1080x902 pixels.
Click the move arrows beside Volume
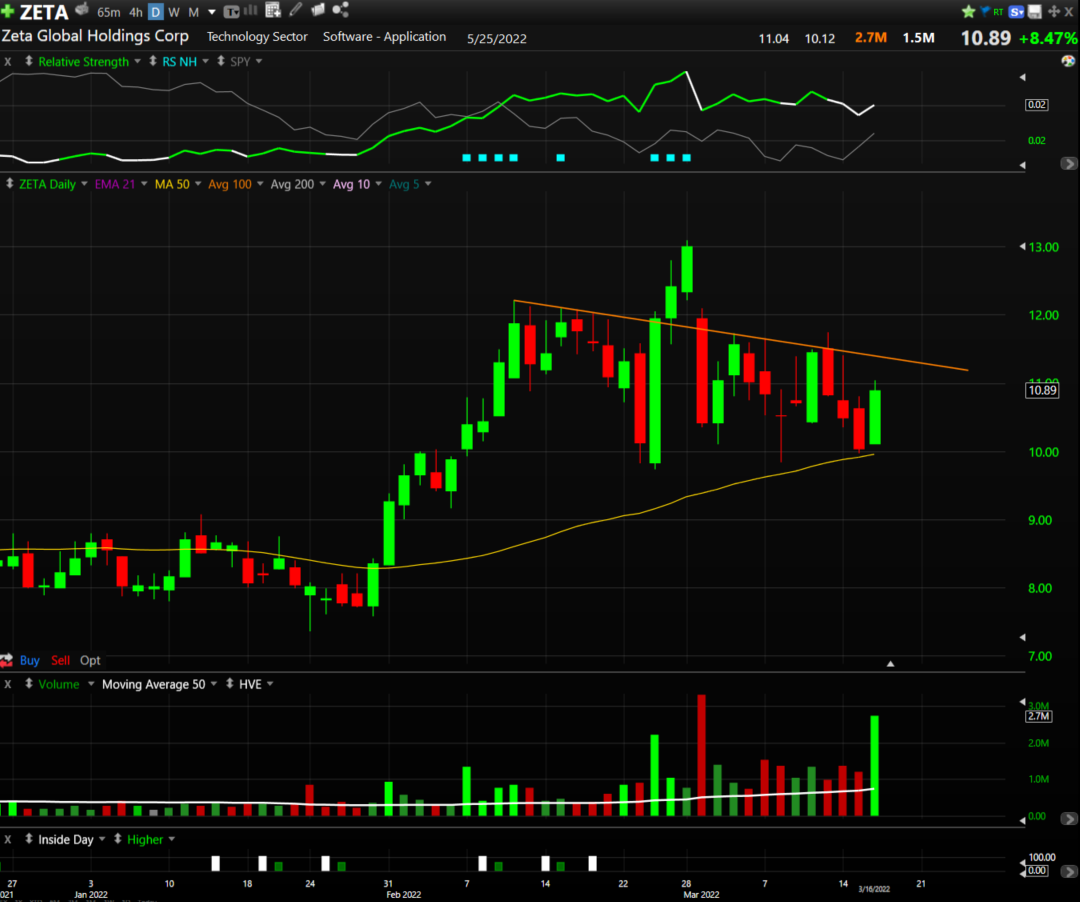pyautogui.click(x=29, y=684)
